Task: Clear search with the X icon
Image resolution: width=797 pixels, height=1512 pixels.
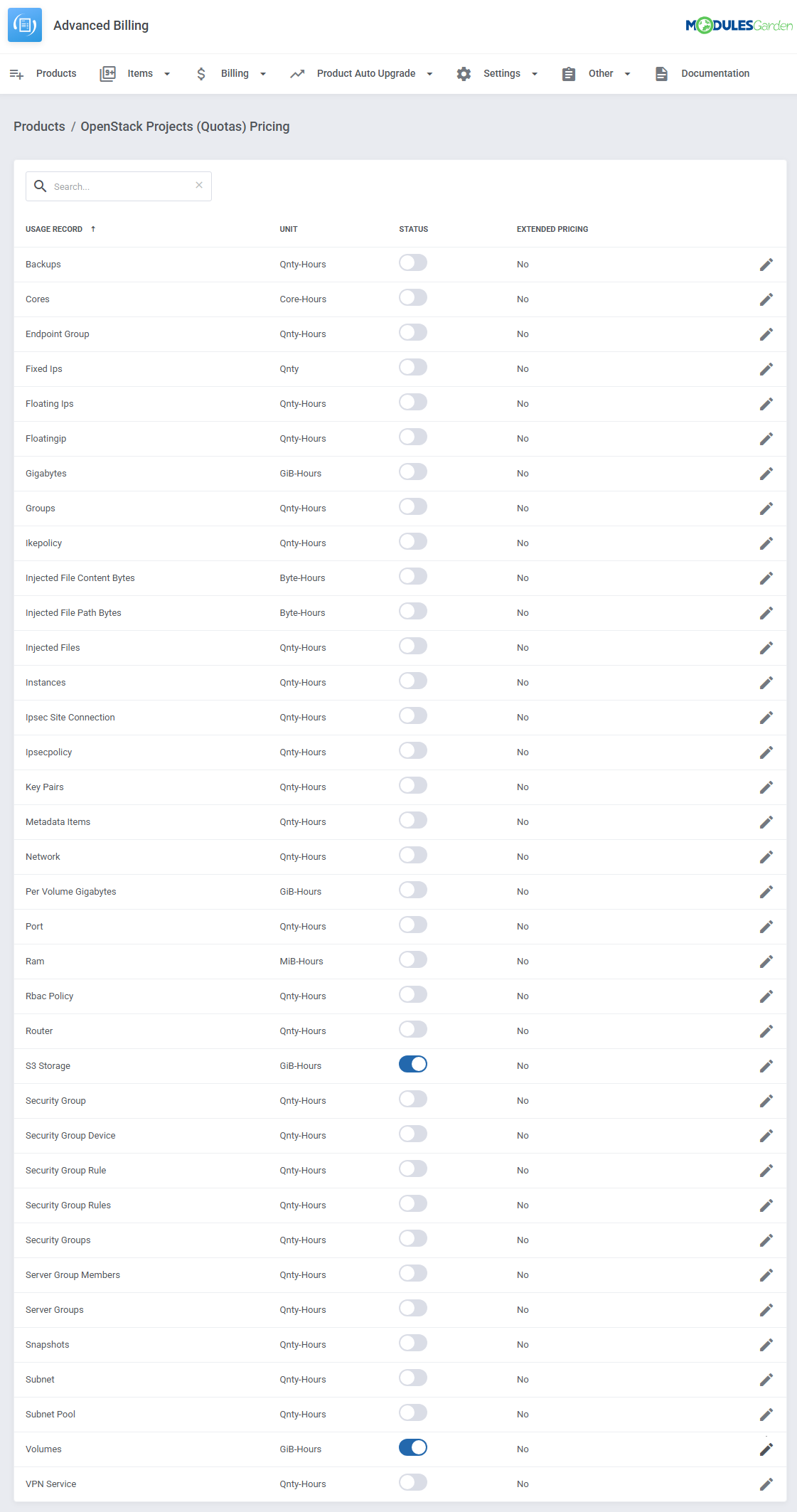Action: coord(199,185)
